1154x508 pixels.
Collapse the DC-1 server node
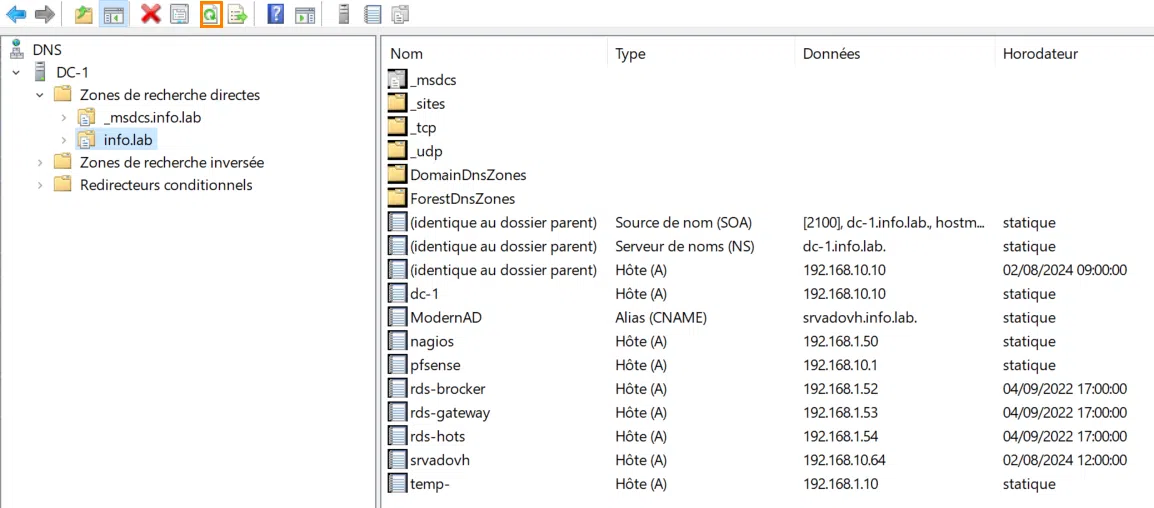[16, 72]
